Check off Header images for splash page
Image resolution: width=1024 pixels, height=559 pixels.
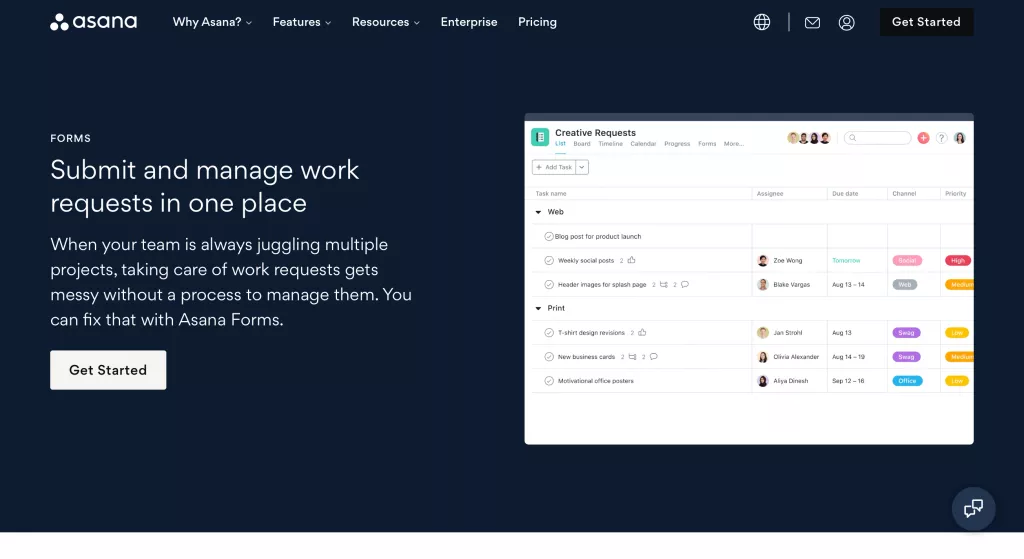point(549,285)
